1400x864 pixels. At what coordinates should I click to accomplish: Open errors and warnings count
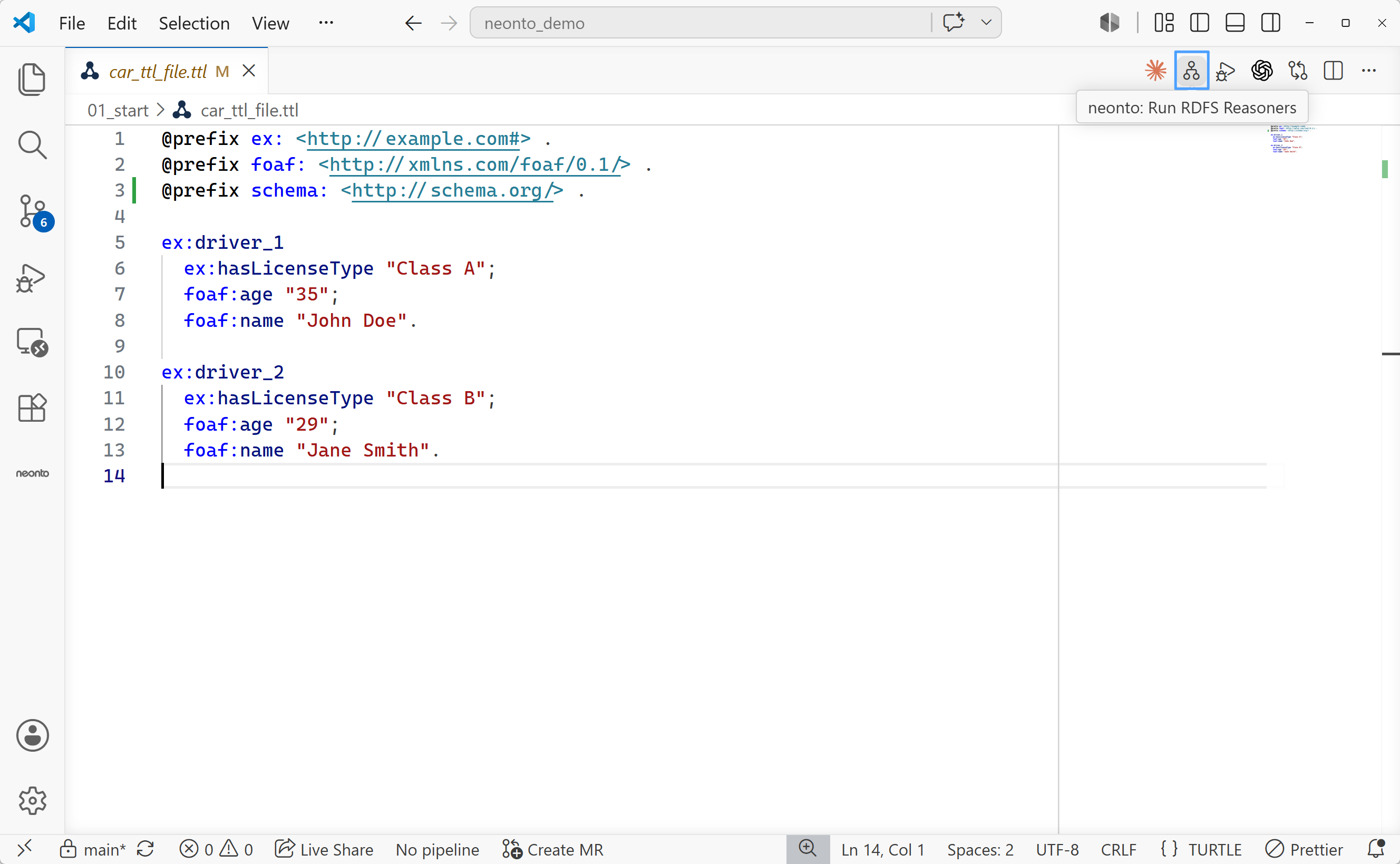(x=216, y=850)
